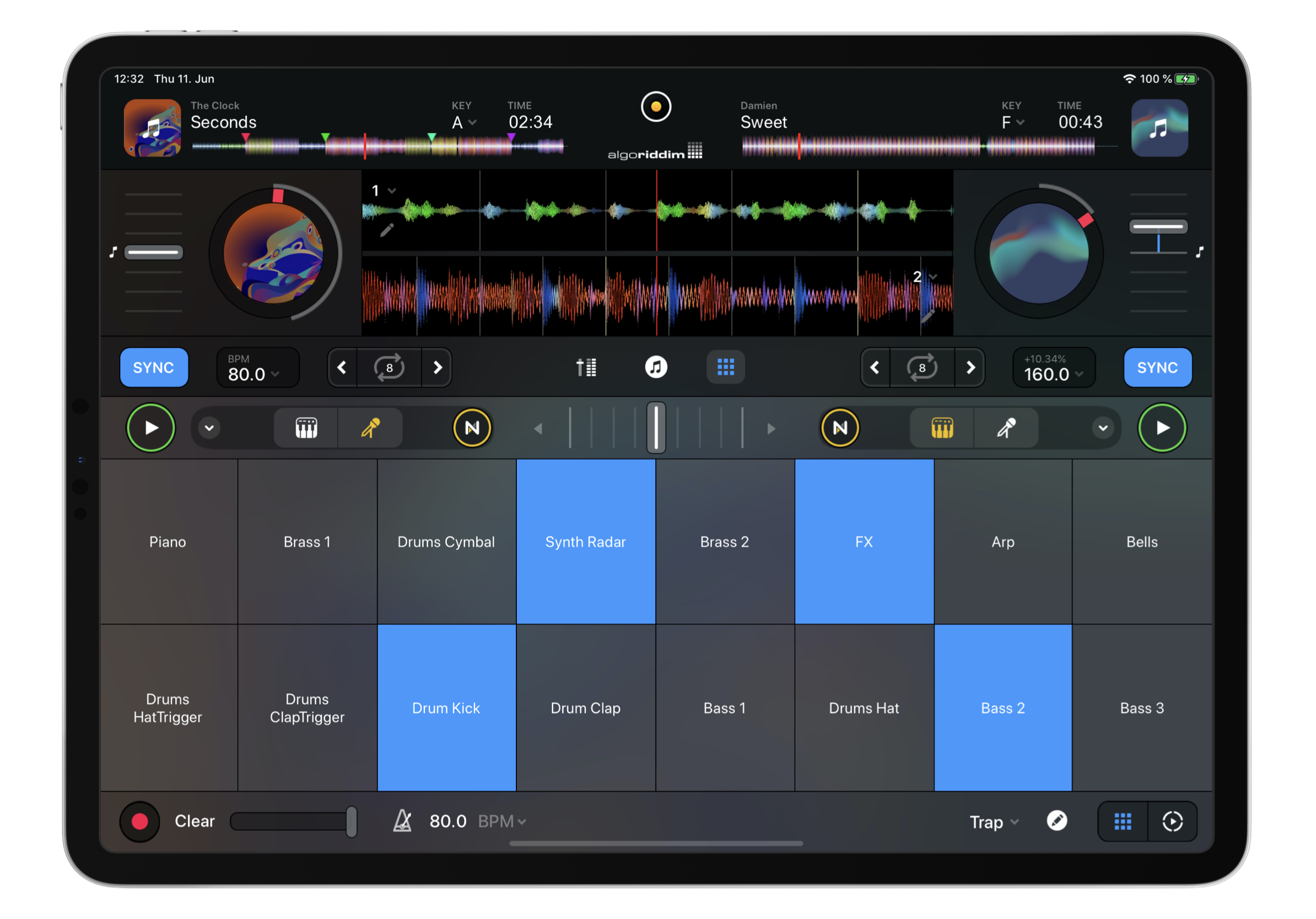Tap the right deck piano keys icon
The height and width of the screenshot is (919, 1316).
(942, 428)
